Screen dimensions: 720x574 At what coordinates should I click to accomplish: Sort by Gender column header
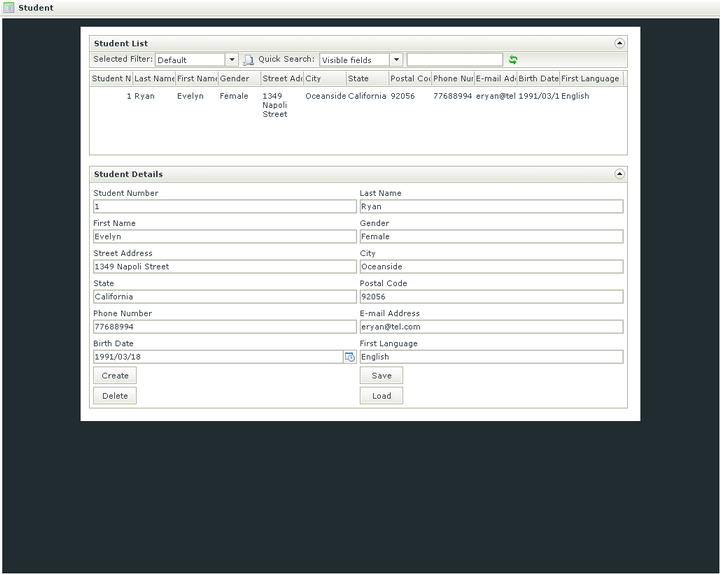point(239,79)
